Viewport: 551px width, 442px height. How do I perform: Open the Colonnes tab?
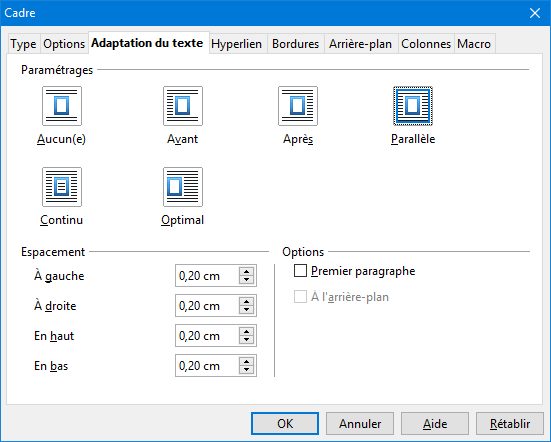pos(426,44)
